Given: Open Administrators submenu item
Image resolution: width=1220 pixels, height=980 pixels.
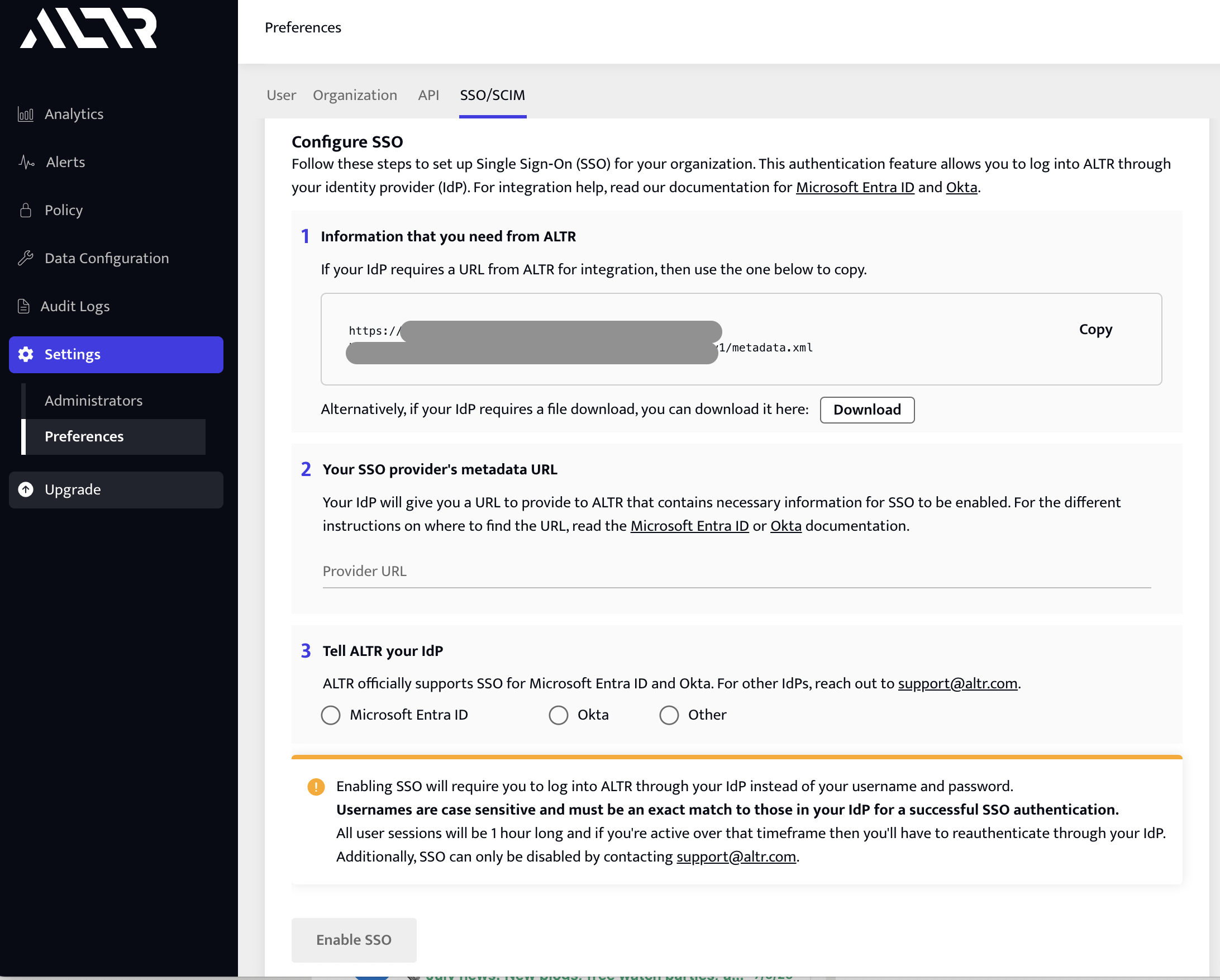Looking at the screenshot, I should 93,401.
